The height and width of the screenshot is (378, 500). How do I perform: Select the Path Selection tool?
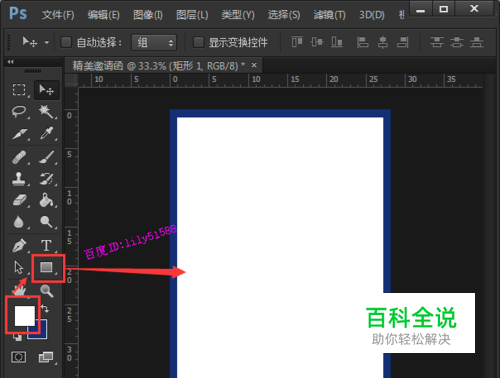click(19, 267)
